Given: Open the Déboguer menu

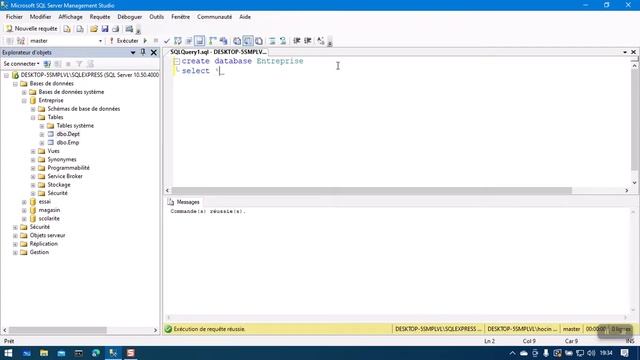Looking at the screenshot, I should [x=129, y=17].
